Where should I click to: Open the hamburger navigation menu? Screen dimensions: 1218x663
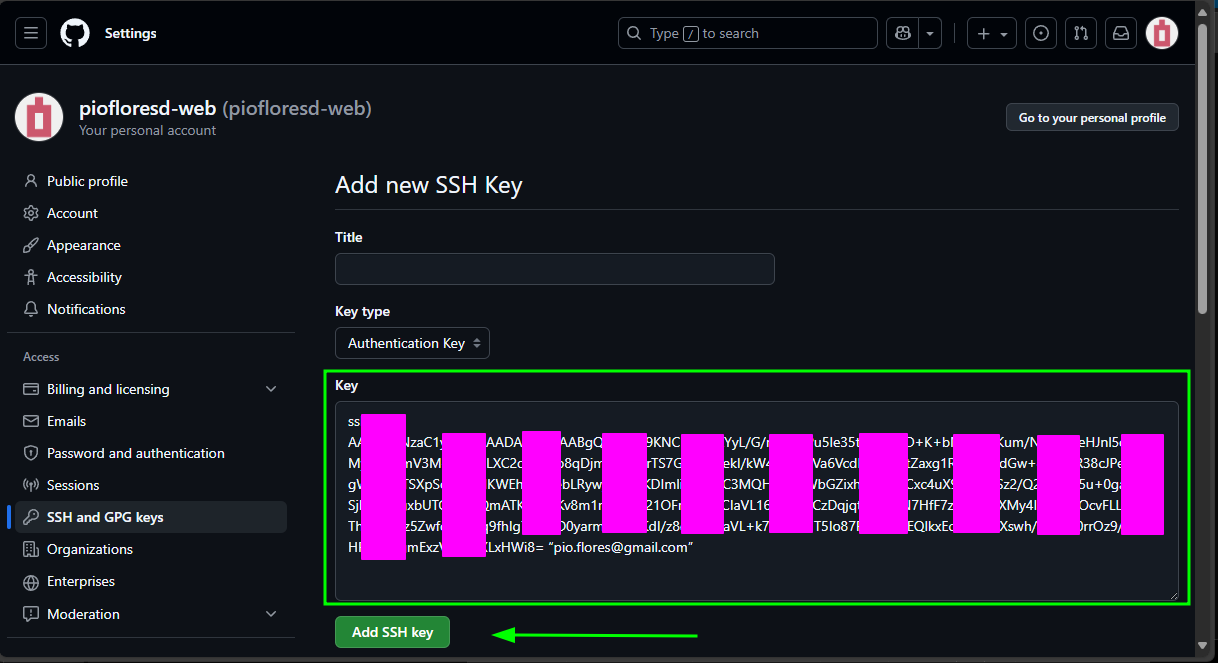30,33
